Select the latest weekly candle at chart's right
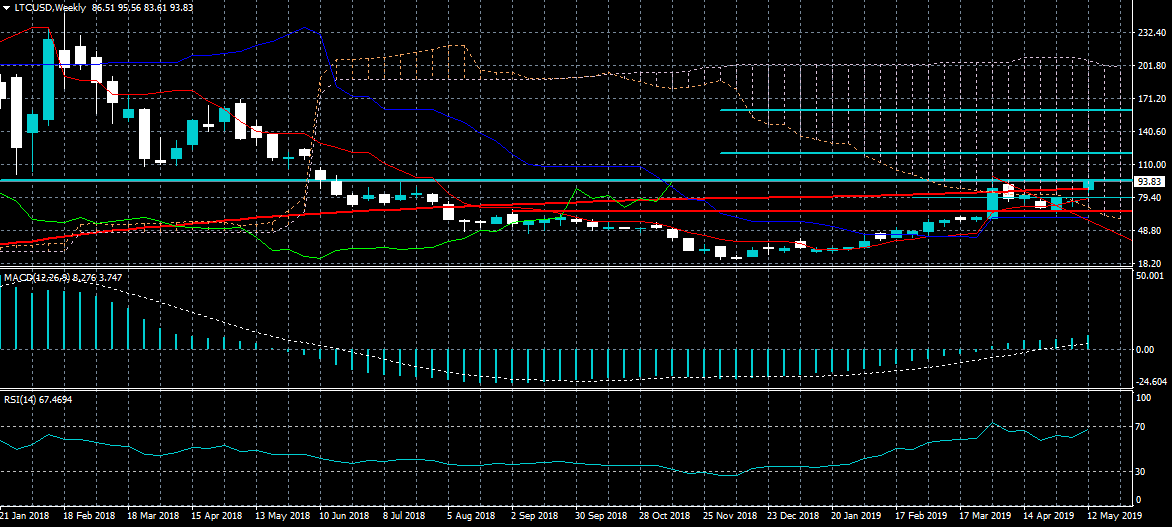Screen dimensions: 1172x527 pos(1088,185)
